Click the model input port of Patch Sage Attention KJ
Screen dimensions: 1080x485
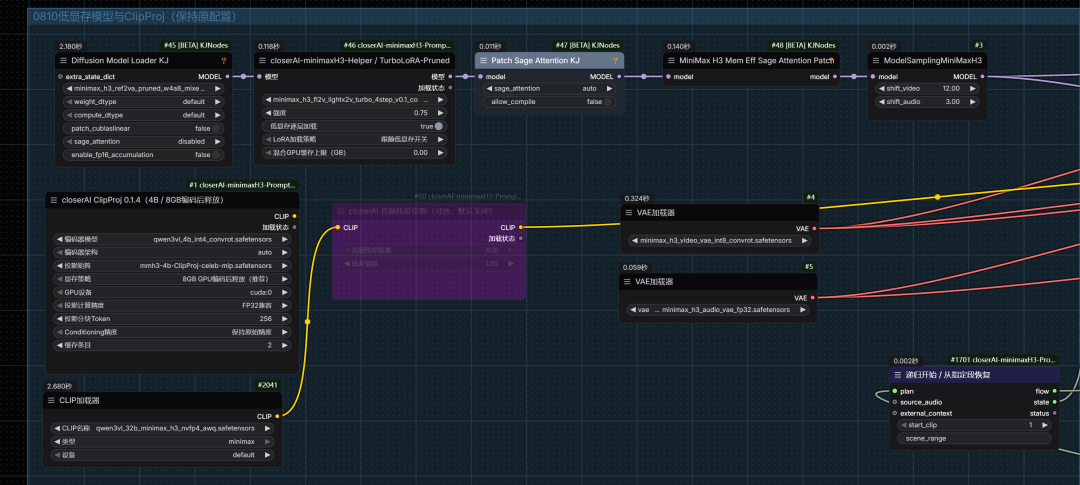click(479, 76)
